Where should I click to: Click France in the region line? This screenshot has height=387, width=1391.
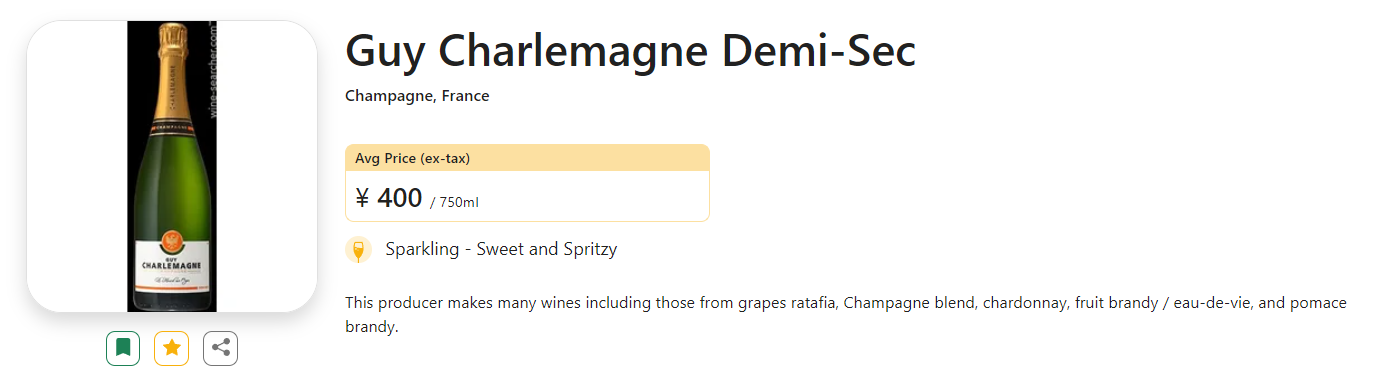point(465,96)
